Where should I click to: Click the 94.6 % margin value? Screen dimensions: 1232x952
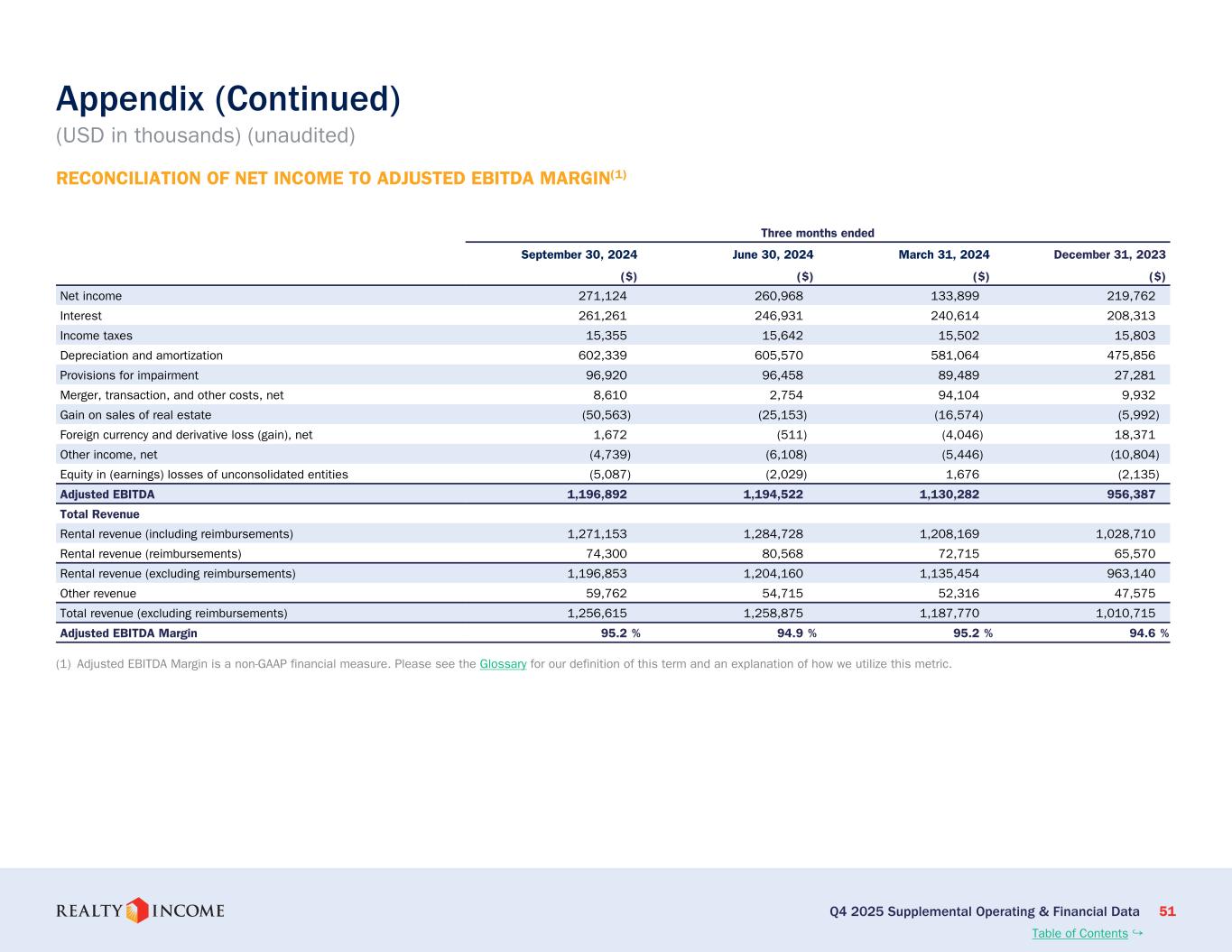[1144, 633]
